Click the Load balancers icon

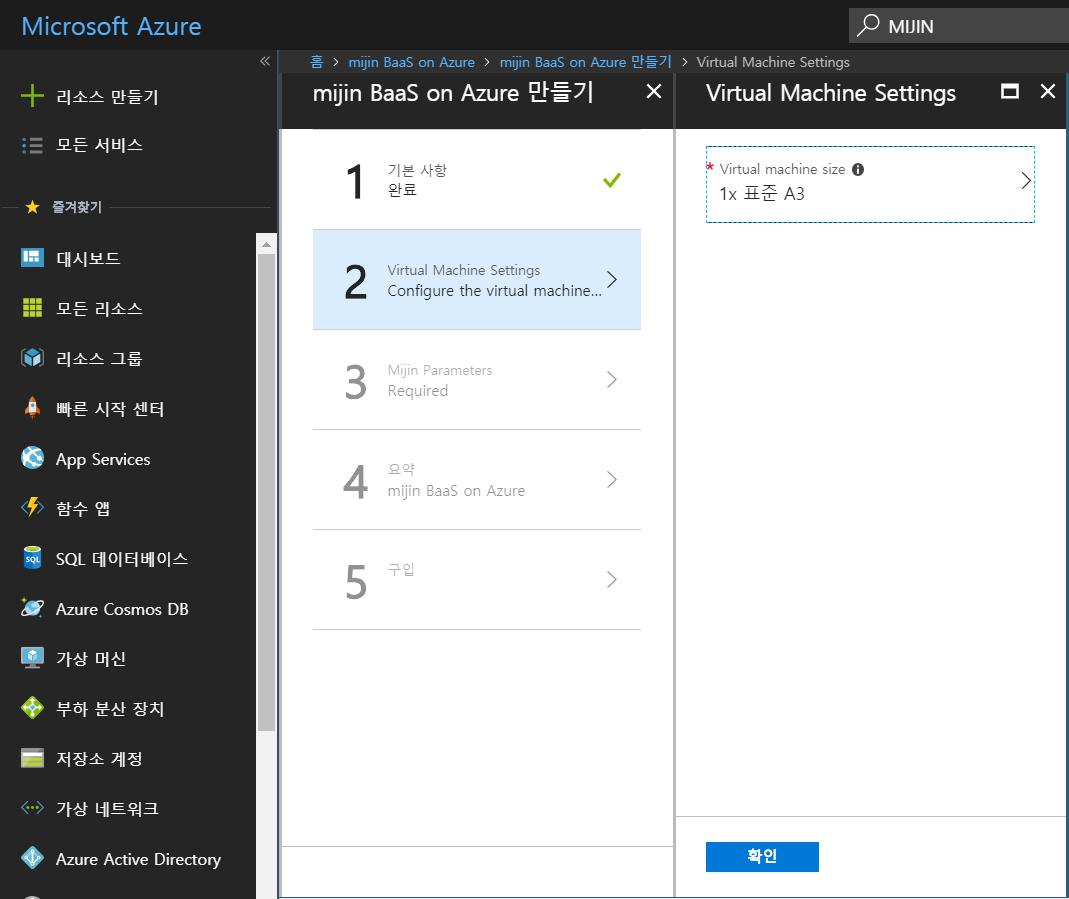tap(32, 708)
